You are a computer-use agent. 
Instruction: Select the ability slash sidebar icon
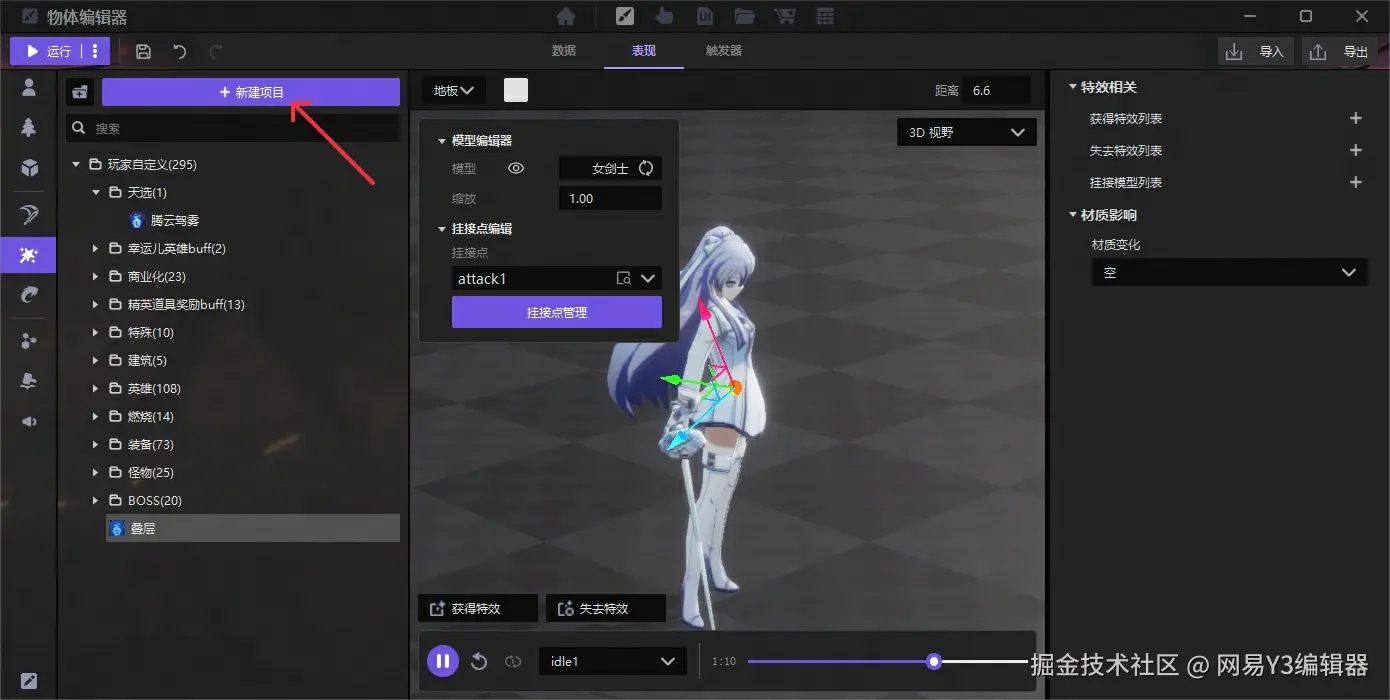[29, 215]
